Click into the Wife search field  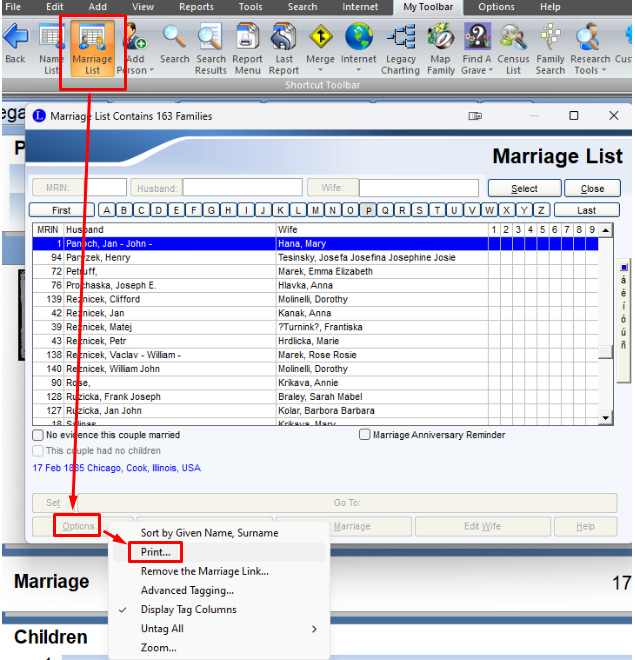point(419,188)
